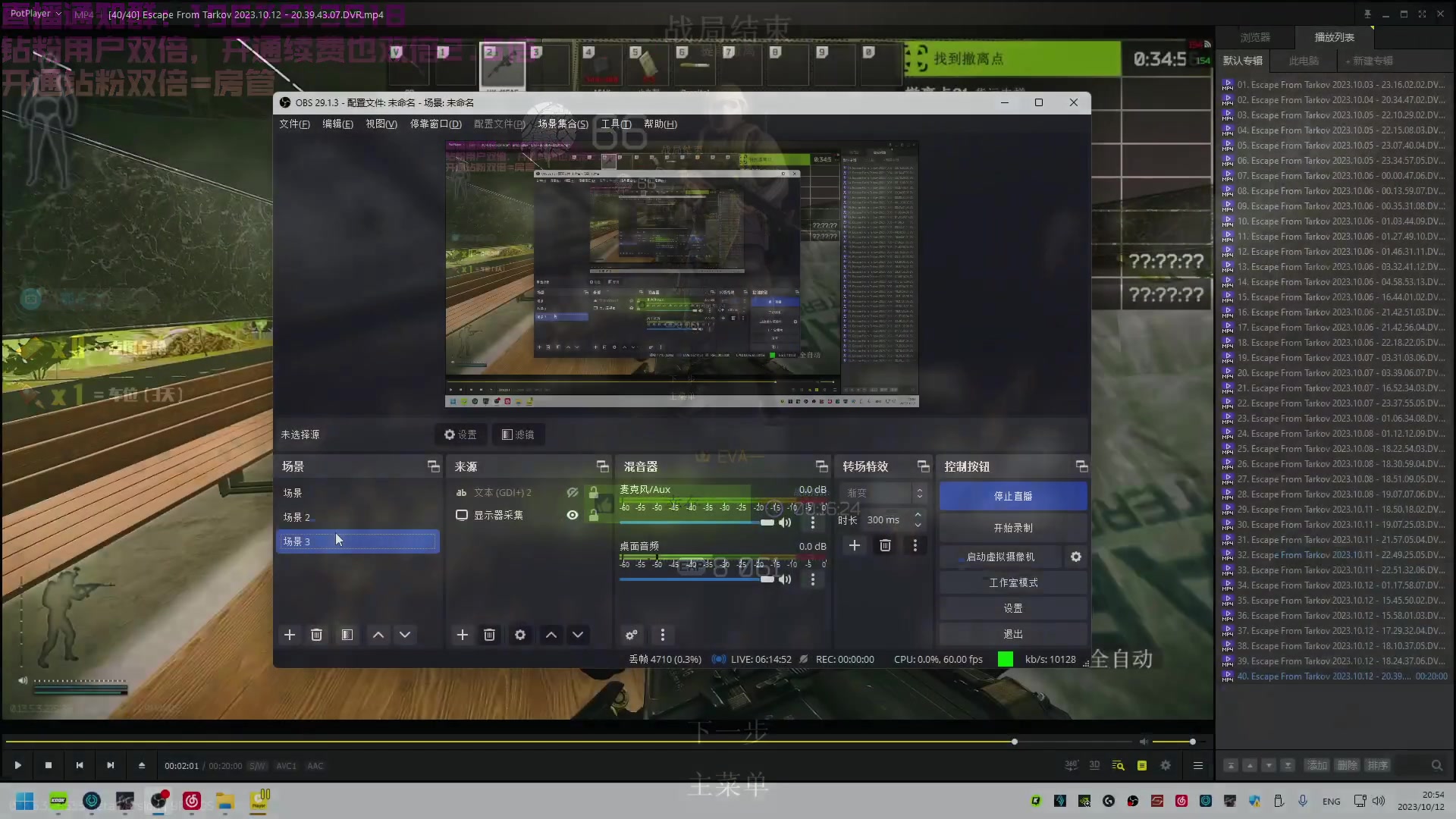Image resolution: width=1456 pixels, height=819 pixels.
Task: Select 场景 2 in scene list
Action: click(x=358, y=517)
